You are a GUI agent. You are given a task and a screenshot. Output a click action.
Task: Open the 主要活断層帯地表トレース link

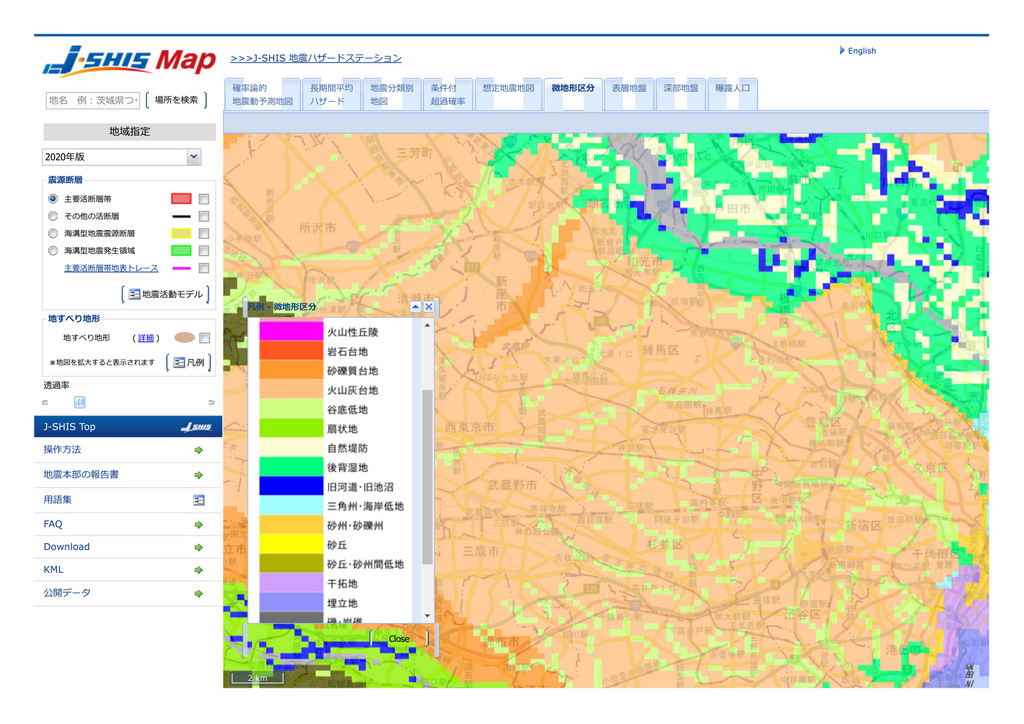(x=111, y=268)
